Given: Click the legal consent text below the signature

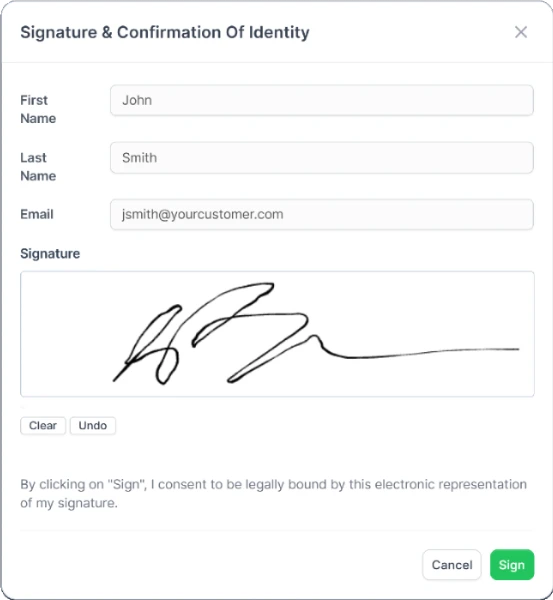Looking at the screenshot, I should click(273, 494).
